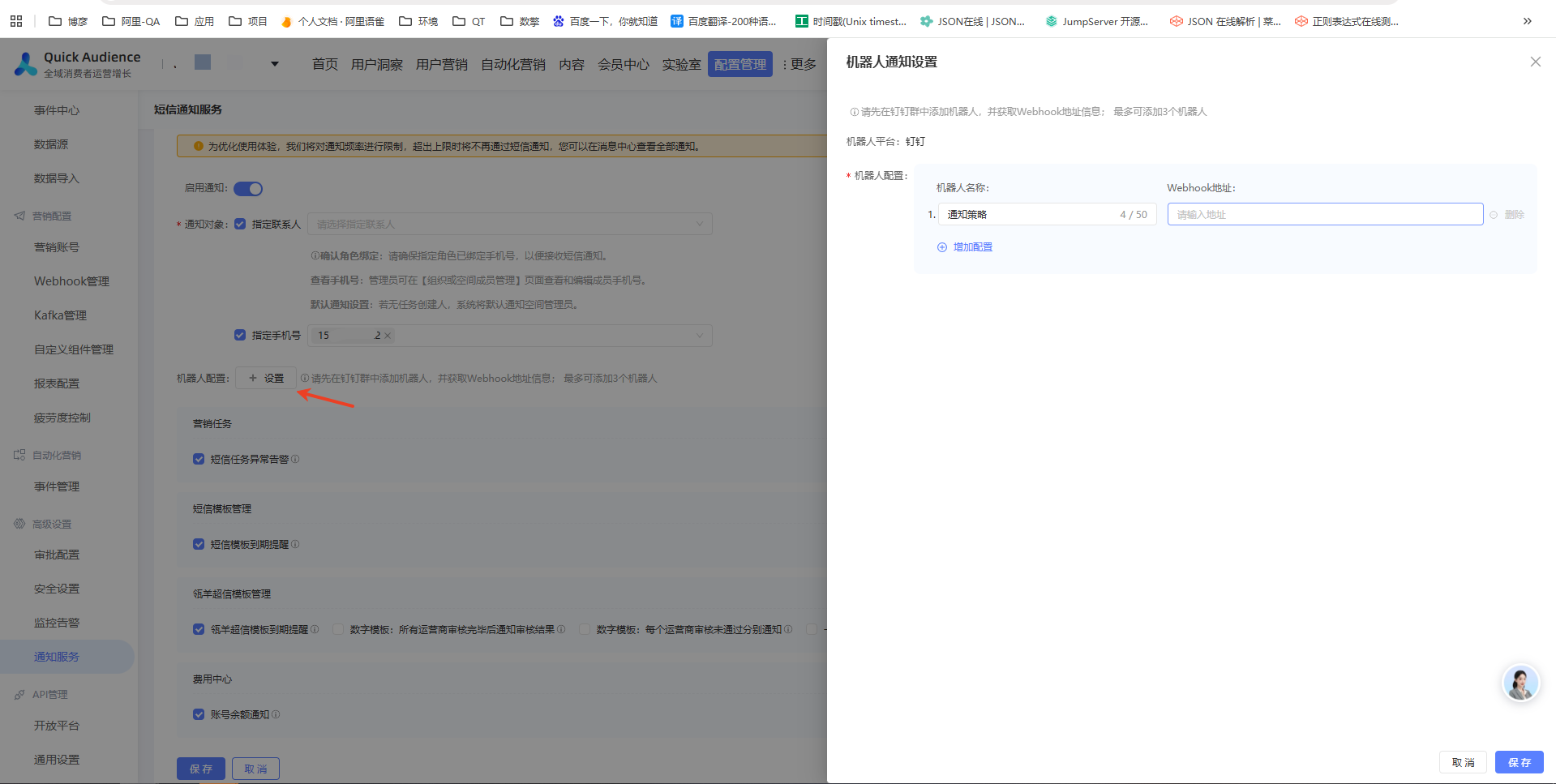Check 数字模板:所有运营商审核完毕后通知审核结果

pyautogui.click(x=338, y=629)
